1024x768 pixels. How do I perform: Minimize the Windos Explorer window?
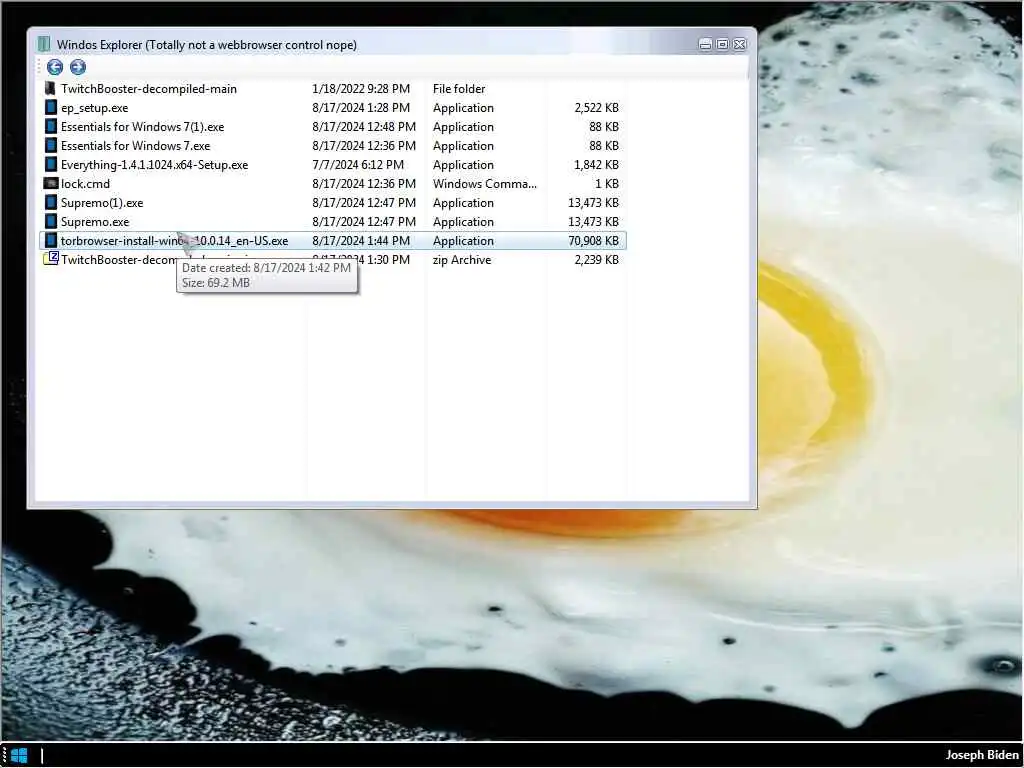(x=705, y=44)
